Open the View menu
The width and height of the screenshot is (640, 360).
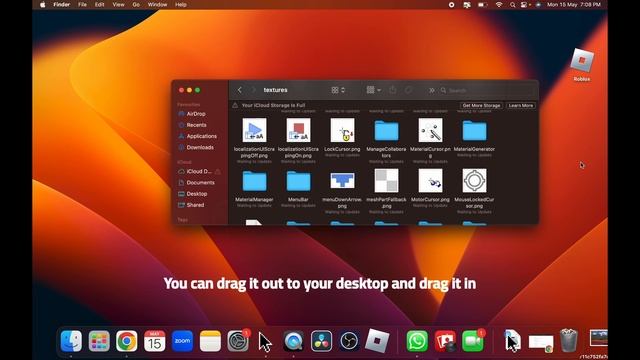(x=118, y=5)
